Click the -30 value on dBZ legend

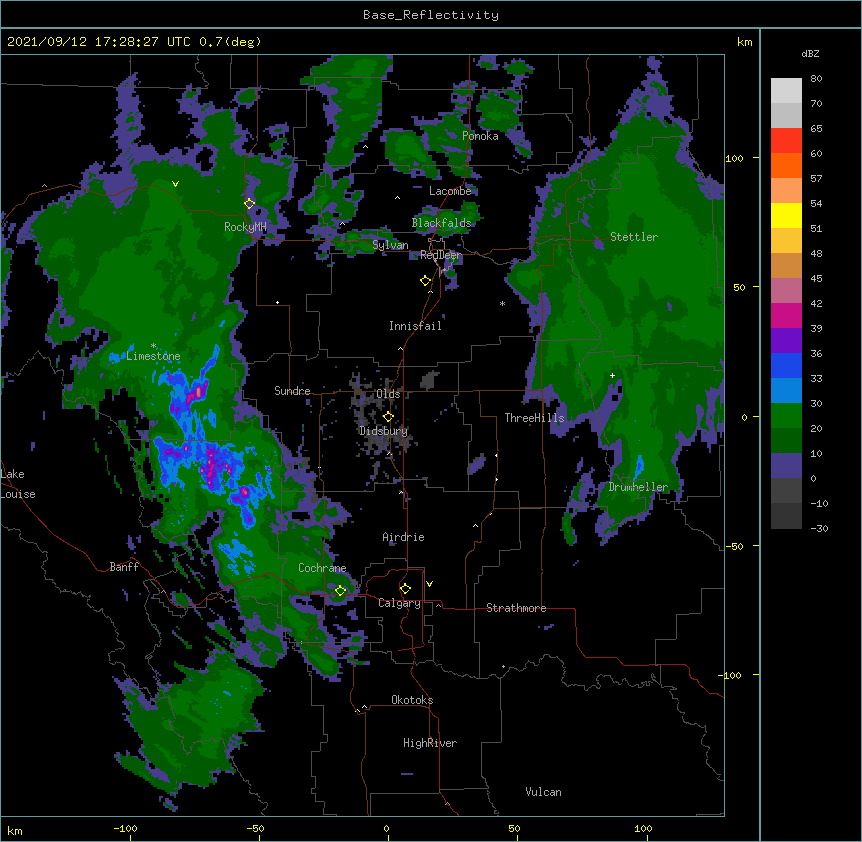(x=819, y=528)
